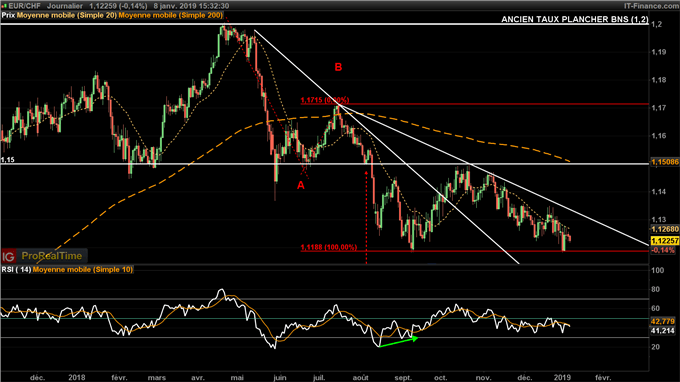Select the Journalier timeframe label
The height and width of the screenshot is (382, 680).
point(65,6)
